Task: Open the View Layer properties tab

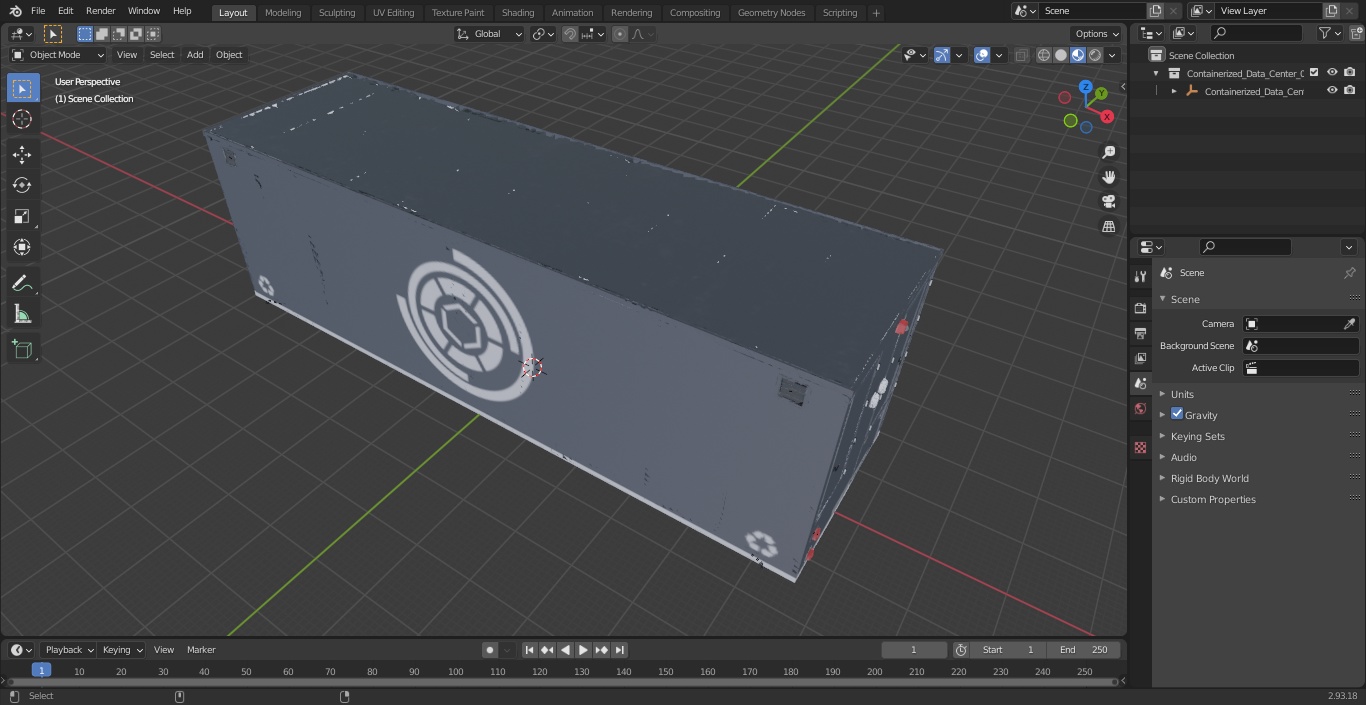Action: coord(1140,358)
